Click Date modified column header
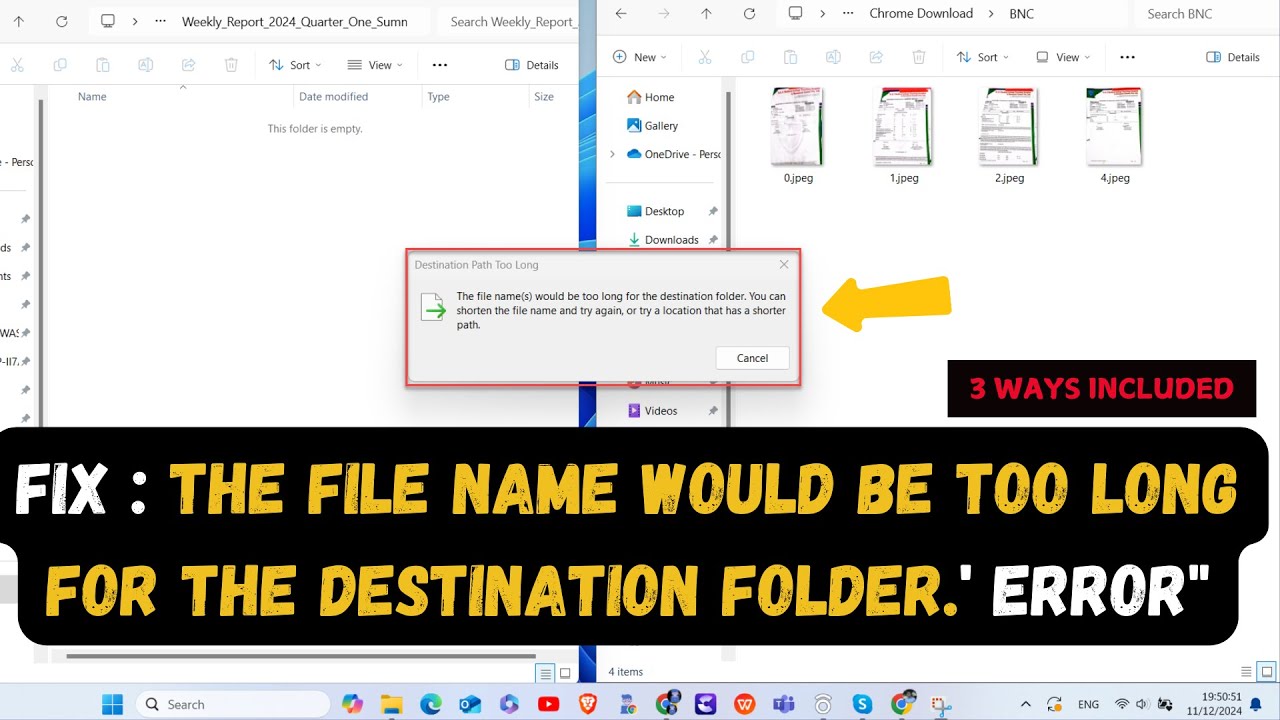1280x720 pixels. tap(333, 97)
